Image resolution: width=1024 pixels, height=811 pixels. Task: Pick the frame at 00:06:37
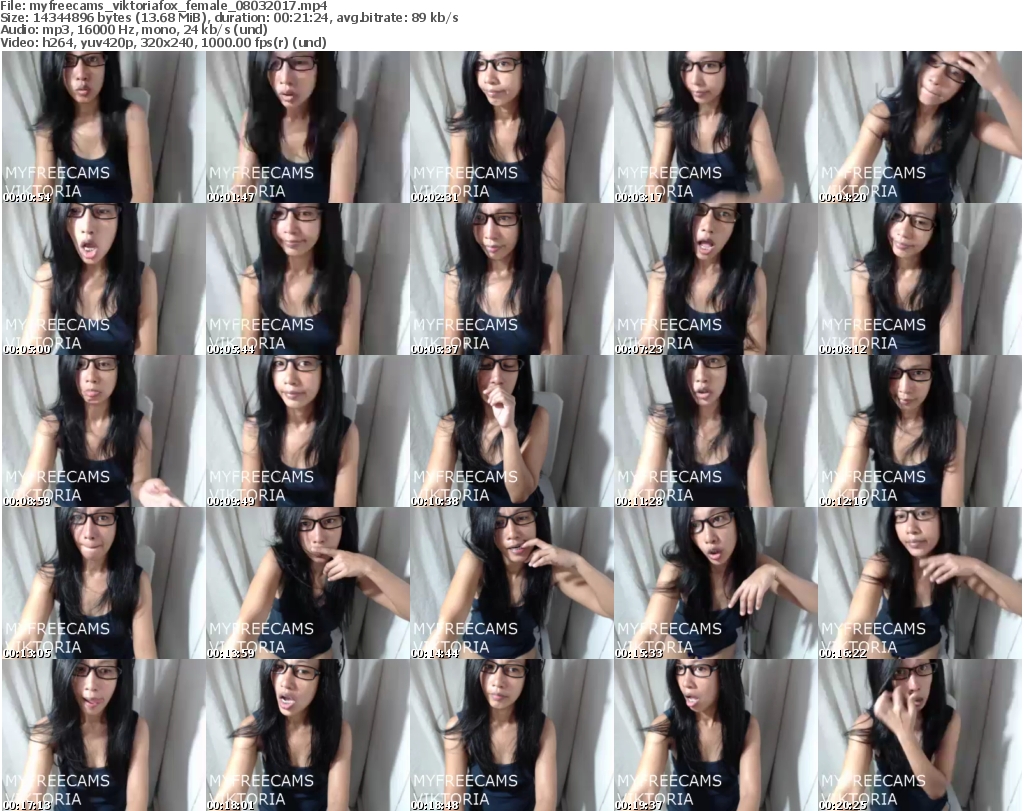coord(511,279)
